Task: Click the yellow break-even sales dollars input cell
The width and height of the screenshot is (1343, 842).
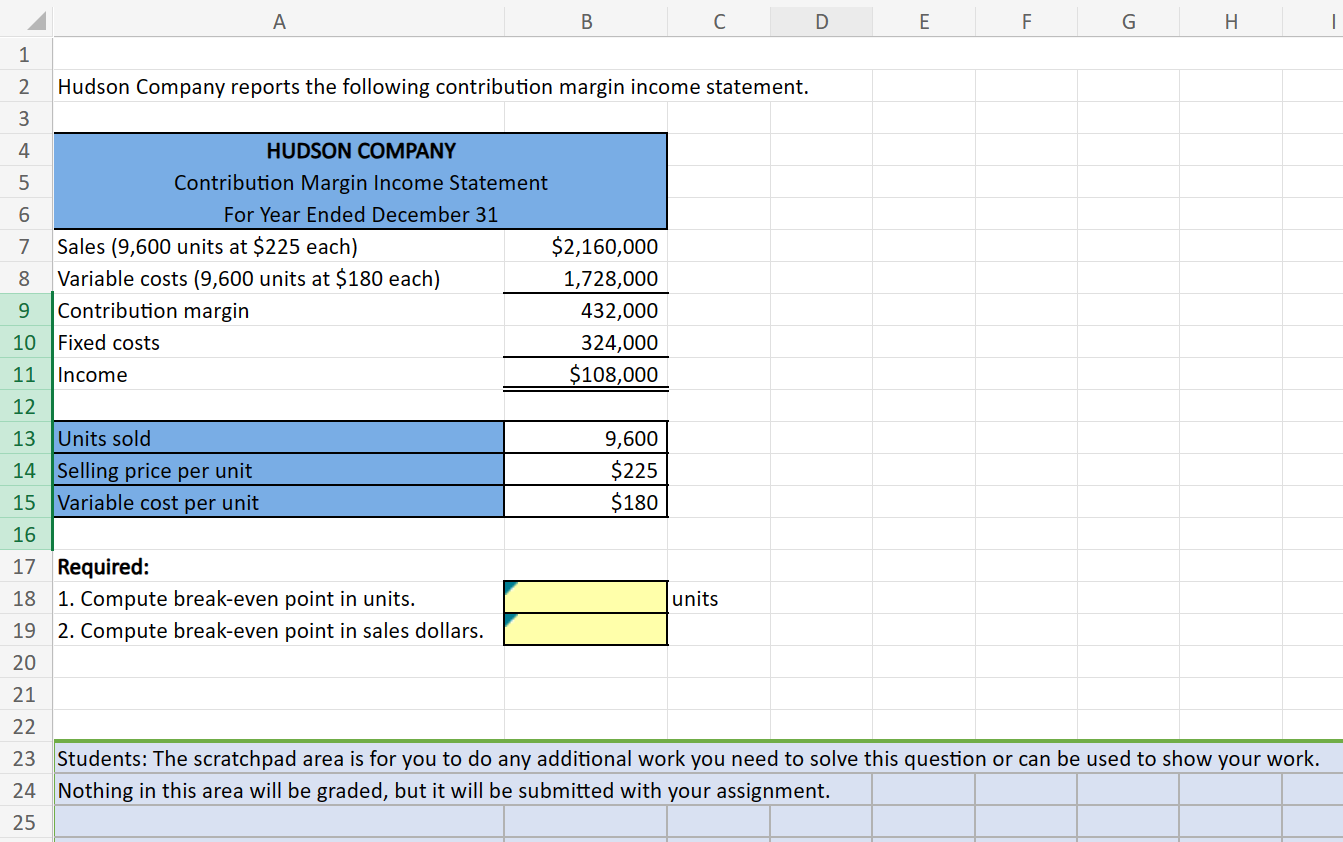Action: [586, 629]
